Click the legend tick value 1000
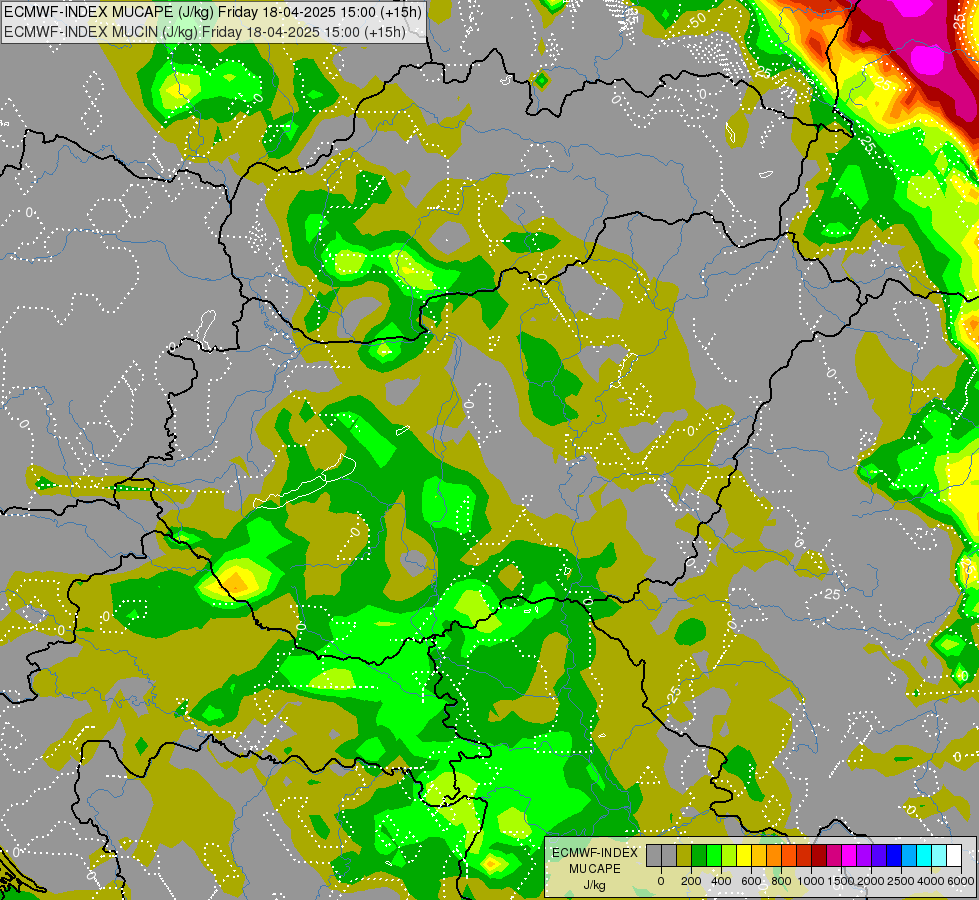This screenshot has height=900, width=979. 810,881
